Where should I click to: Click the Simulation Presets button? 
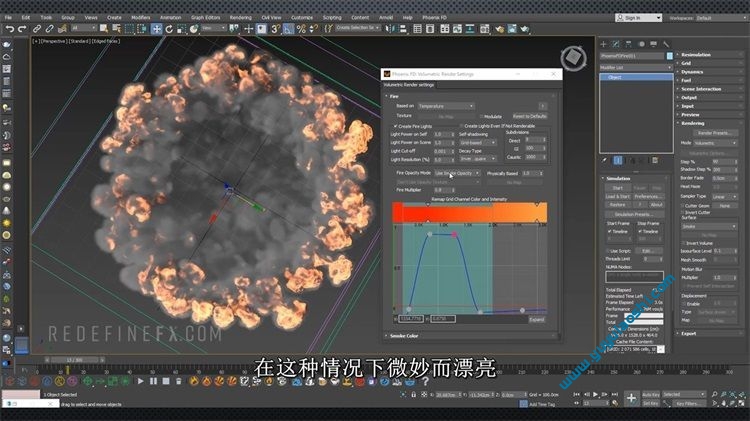pyautogui.click(x=634, y=214)
